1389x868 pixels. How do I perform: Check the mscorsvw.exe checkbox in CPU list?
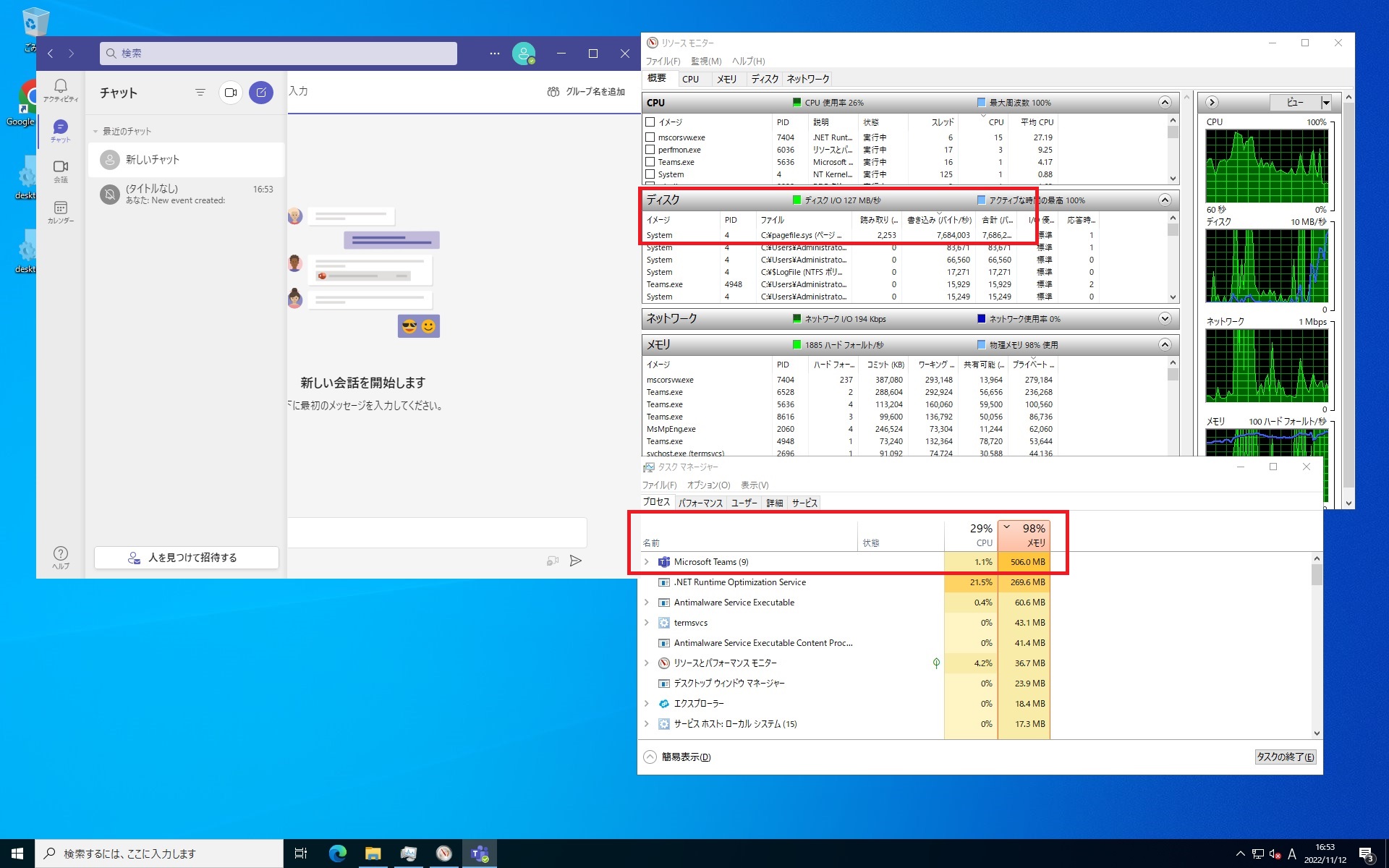[x=650, y=137]
